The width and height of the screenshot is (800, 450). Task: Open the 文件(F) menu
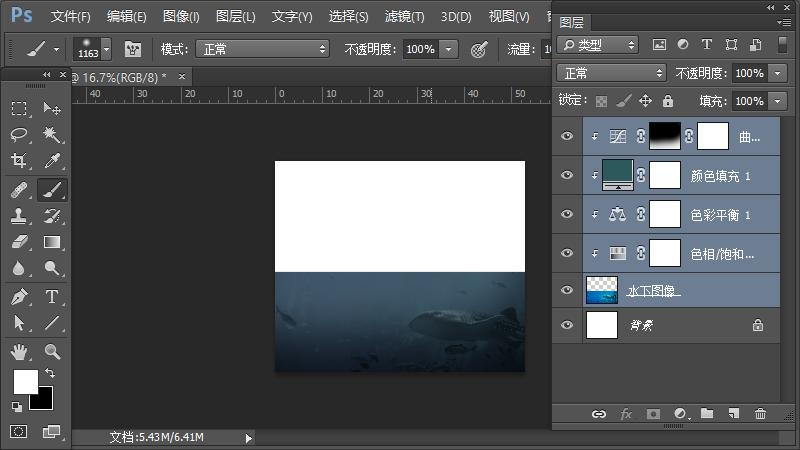[70, 16]
